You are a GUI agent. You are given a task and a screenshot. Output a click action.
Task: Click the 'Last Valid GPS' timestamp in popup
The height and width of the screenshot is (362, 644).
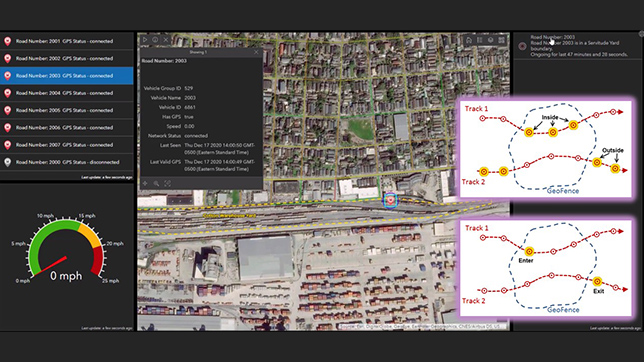pos(220,165)
